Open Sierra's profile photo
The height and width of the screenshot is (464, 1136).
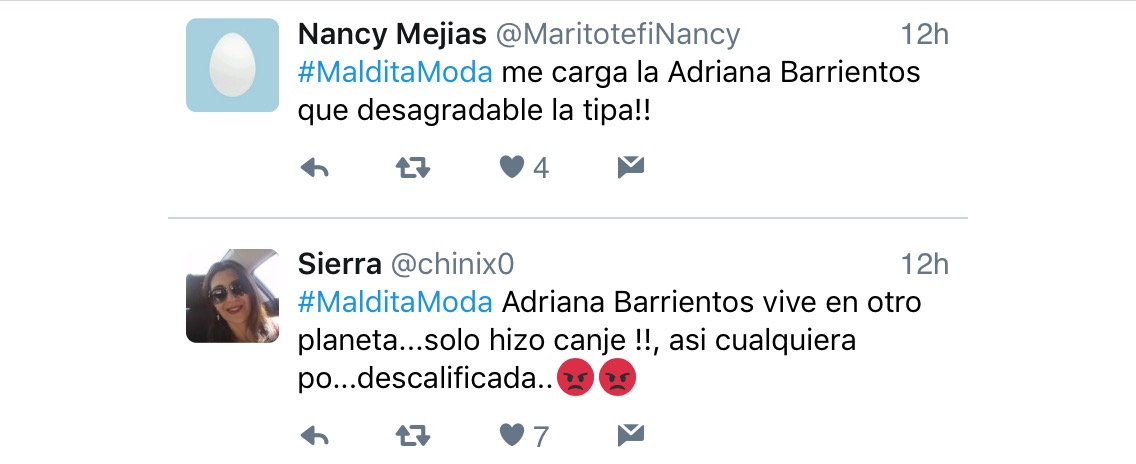(x=232, y=296)
